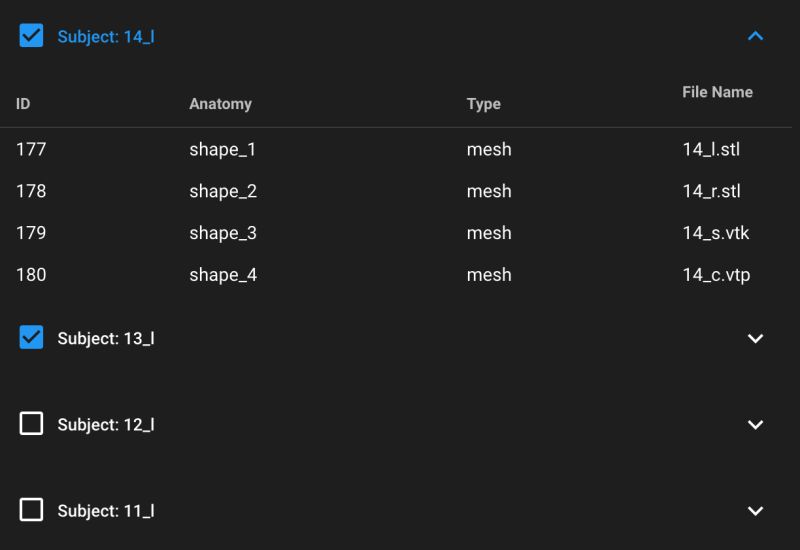Select the row with ID 177
800x550 pixels.
[x=31, y=150]
